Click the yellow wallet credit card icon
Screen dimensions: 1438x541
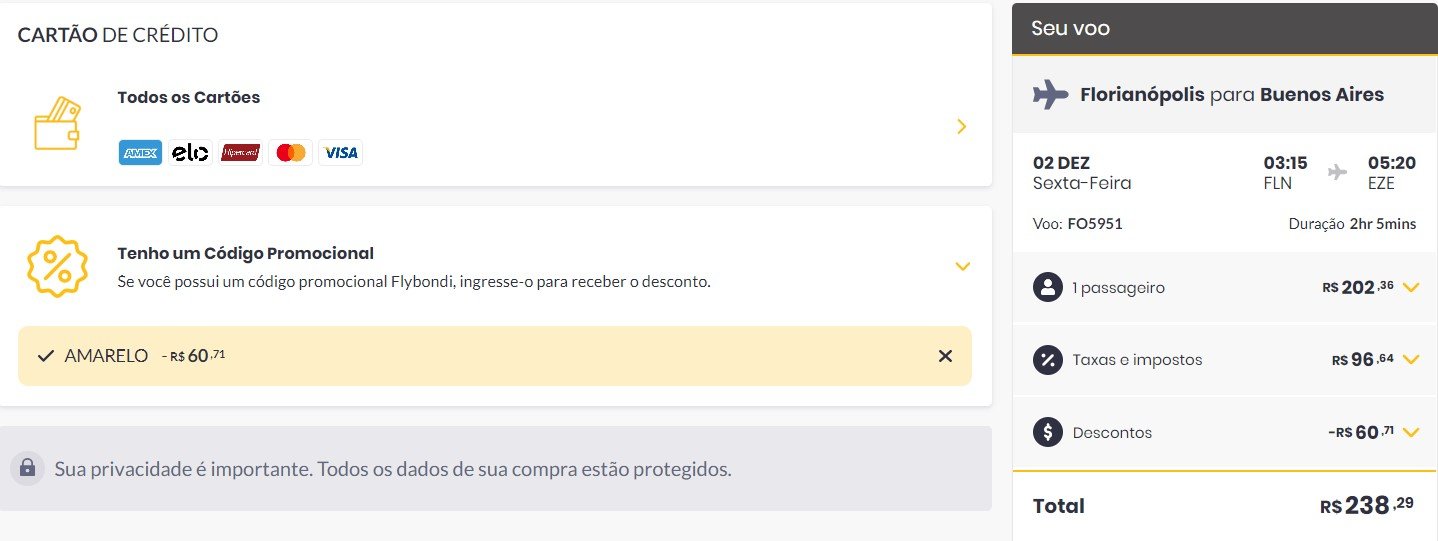pyautogui.click(x=57, y=124)
